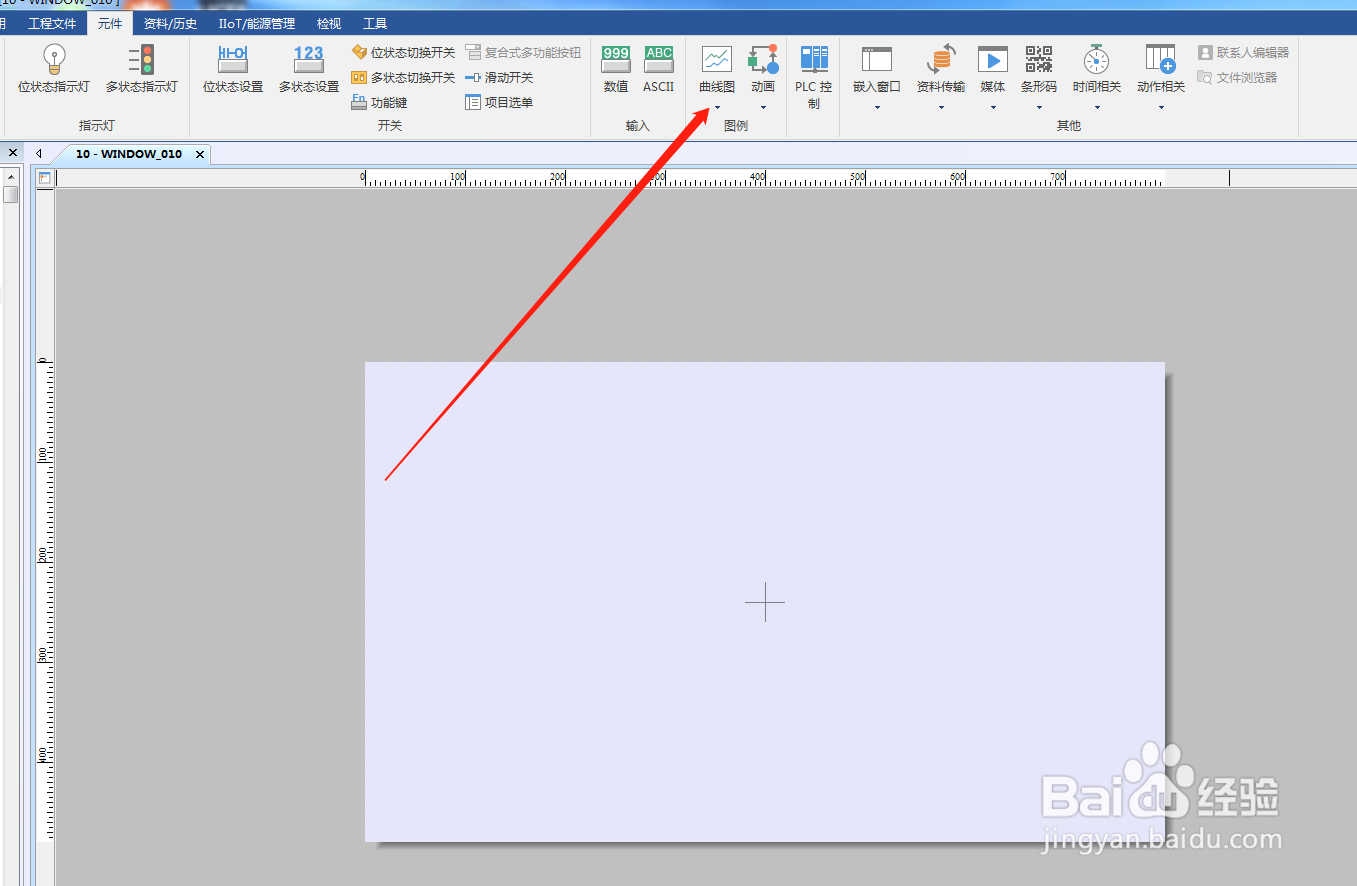The height and width of the screenshot is (886, 1357).
Task: Expand the 媒体 dropdown arrow
Action: pos(993,108)
